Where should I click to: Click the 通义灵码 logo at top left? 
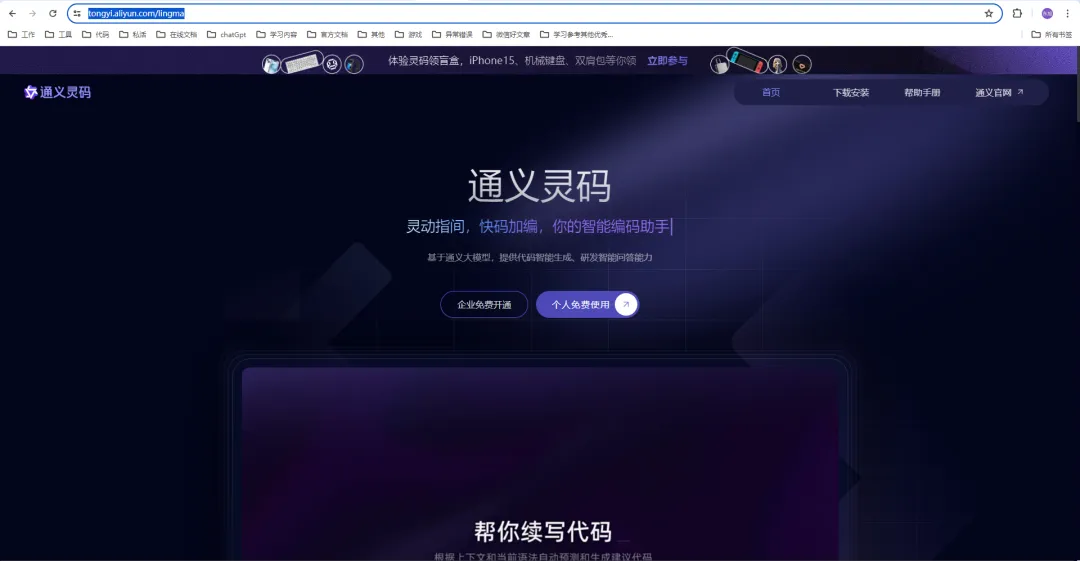pos(57,92)
